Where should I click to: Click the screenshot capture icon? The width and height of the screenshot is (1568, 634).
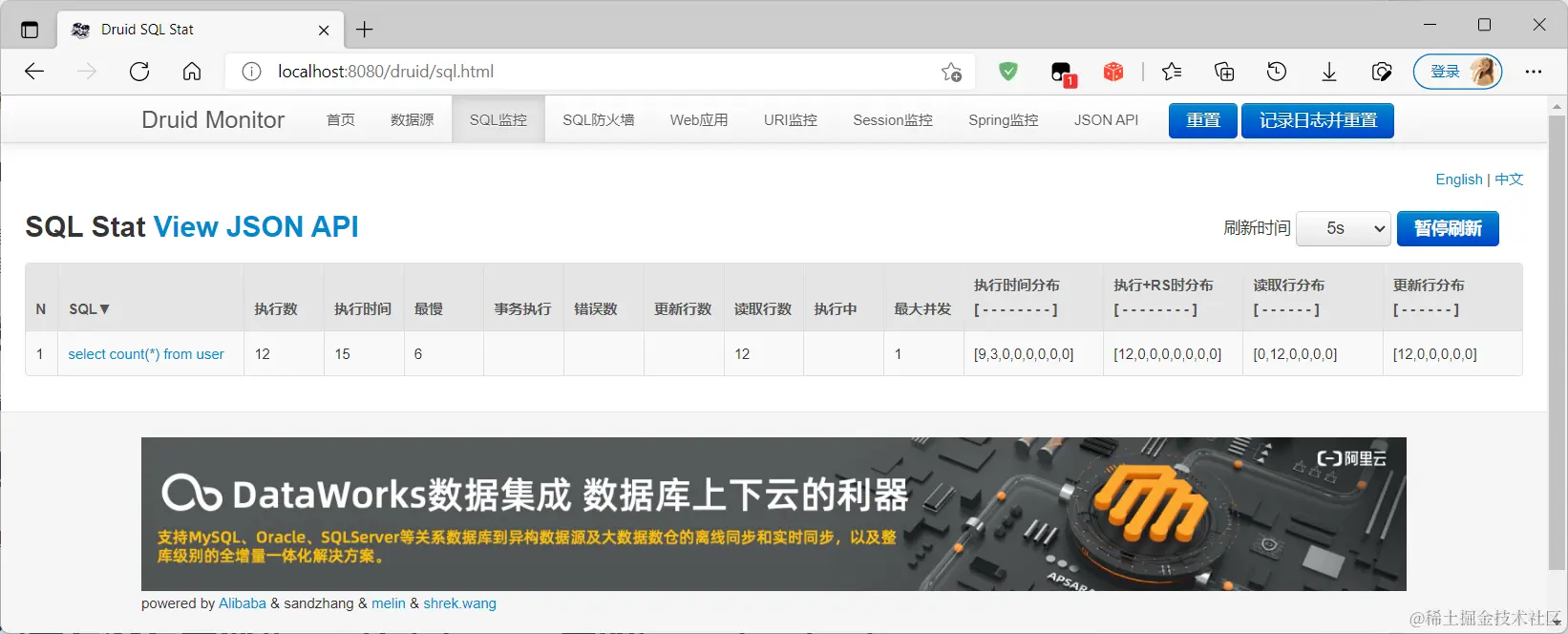1382,72
